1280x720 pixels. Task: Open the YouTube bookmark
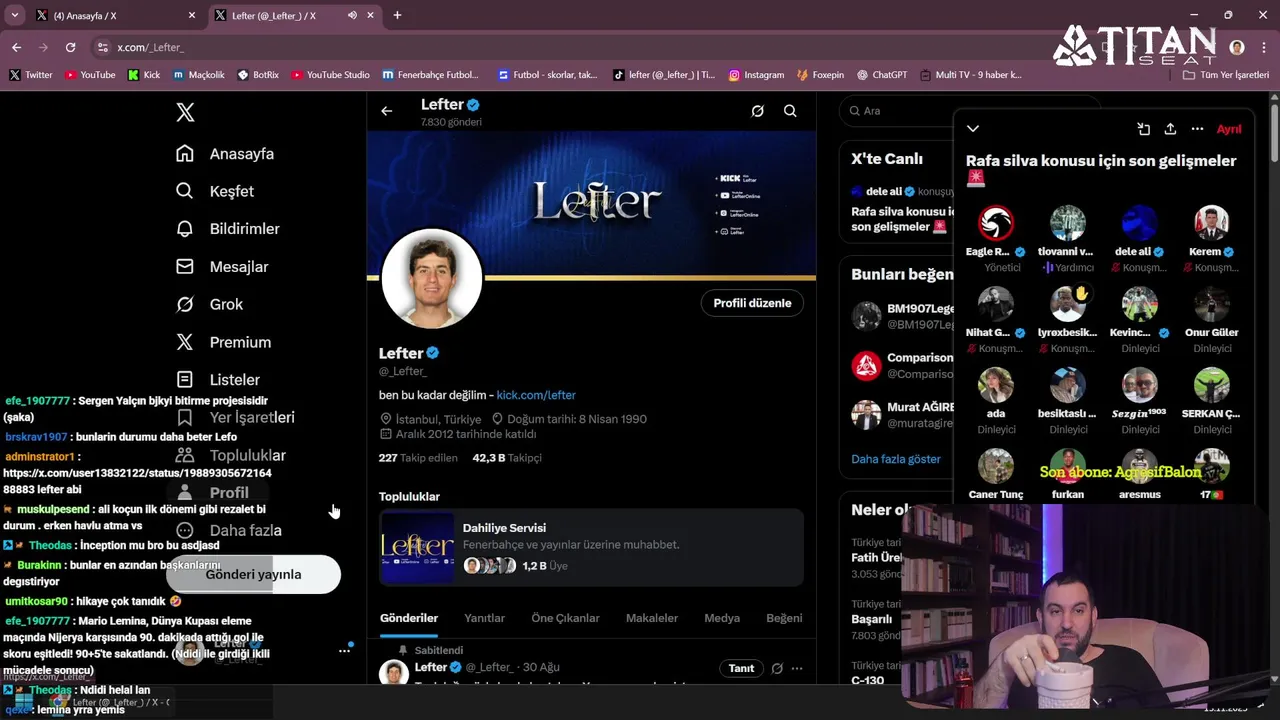click(x=89, y=75)
